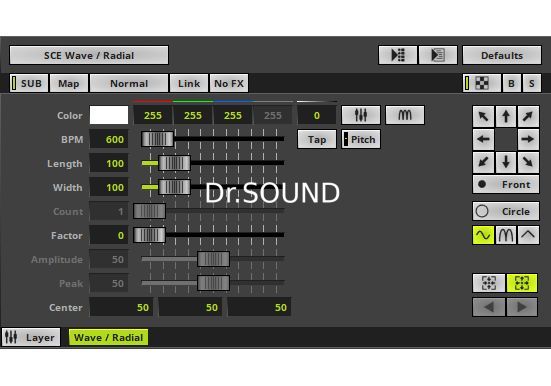Select the double-arch wave shape icon
This screenshot has height=386, width=551.
pyautogui.click(x=506, y=235)
